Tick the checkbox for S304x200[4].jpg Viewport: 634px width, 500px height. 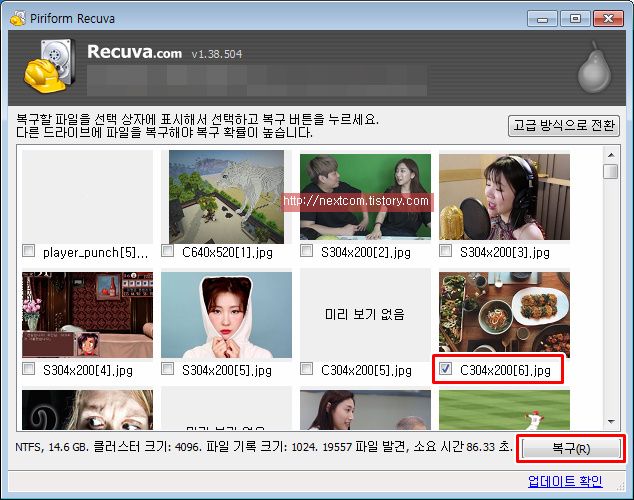click(28, 369)
